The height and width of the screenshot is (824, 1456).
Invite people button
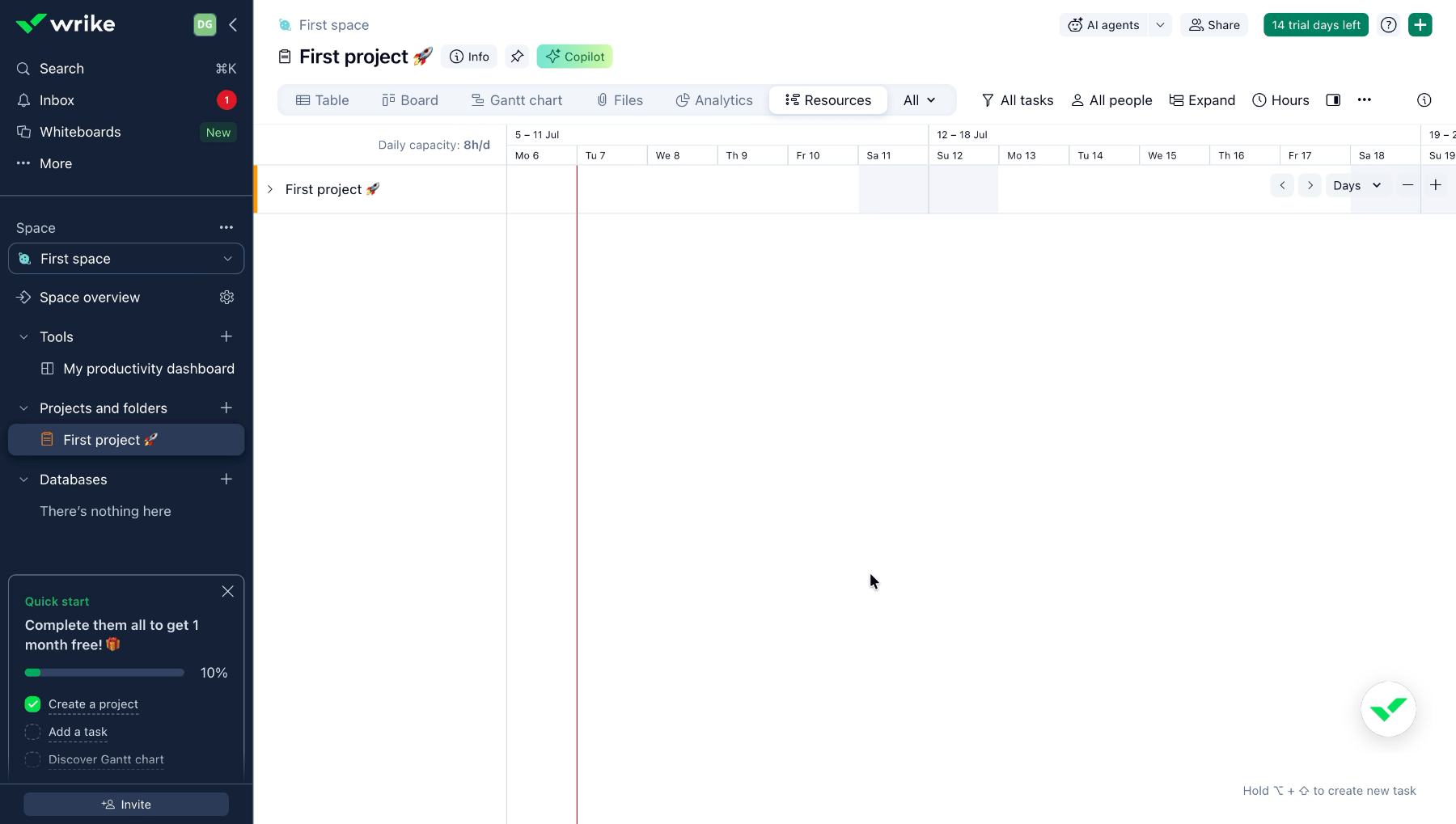tap(126, 805)
